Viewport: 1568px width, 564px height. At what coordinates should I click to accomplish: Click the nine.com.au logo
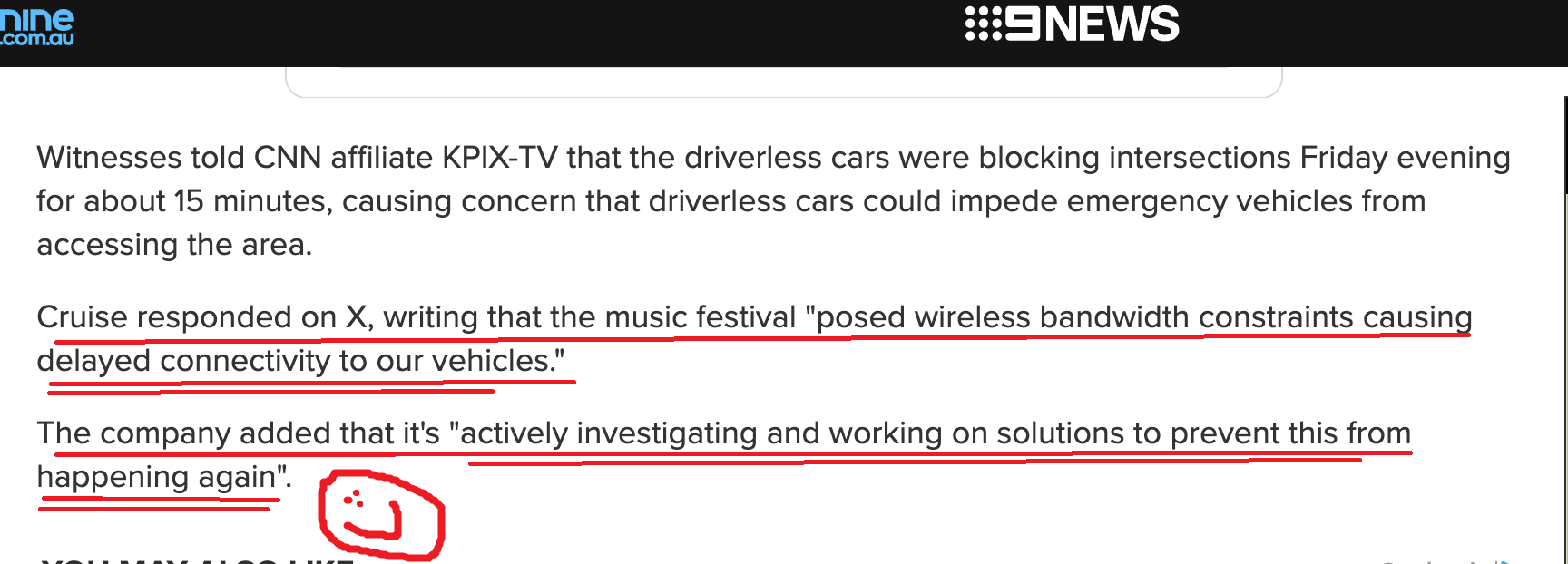click(x=37, y=27)
